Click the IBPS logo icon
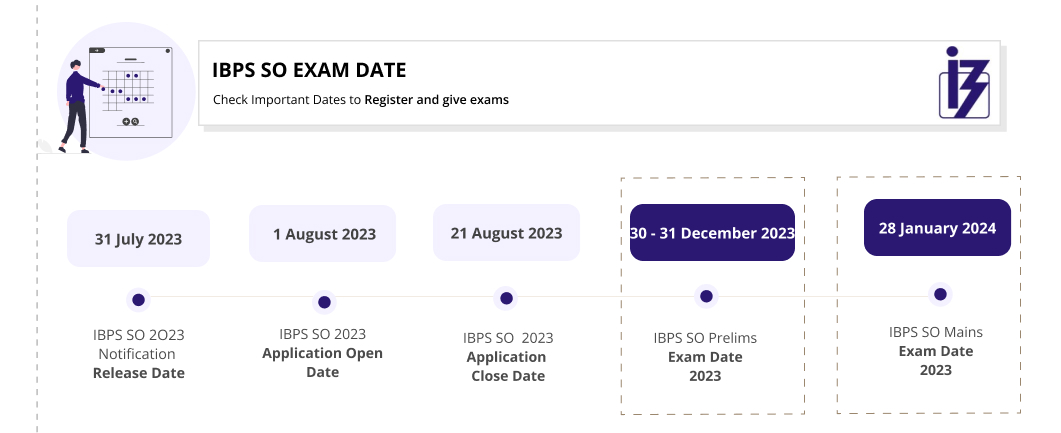The height and width of the screenshot is (433, 1061). click(964, 83)
